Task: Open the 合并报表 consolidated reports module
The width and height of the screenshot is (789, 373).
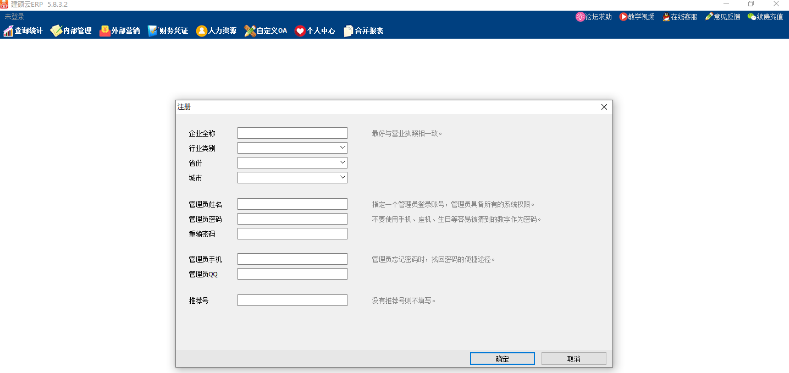Action: point(363,31)
